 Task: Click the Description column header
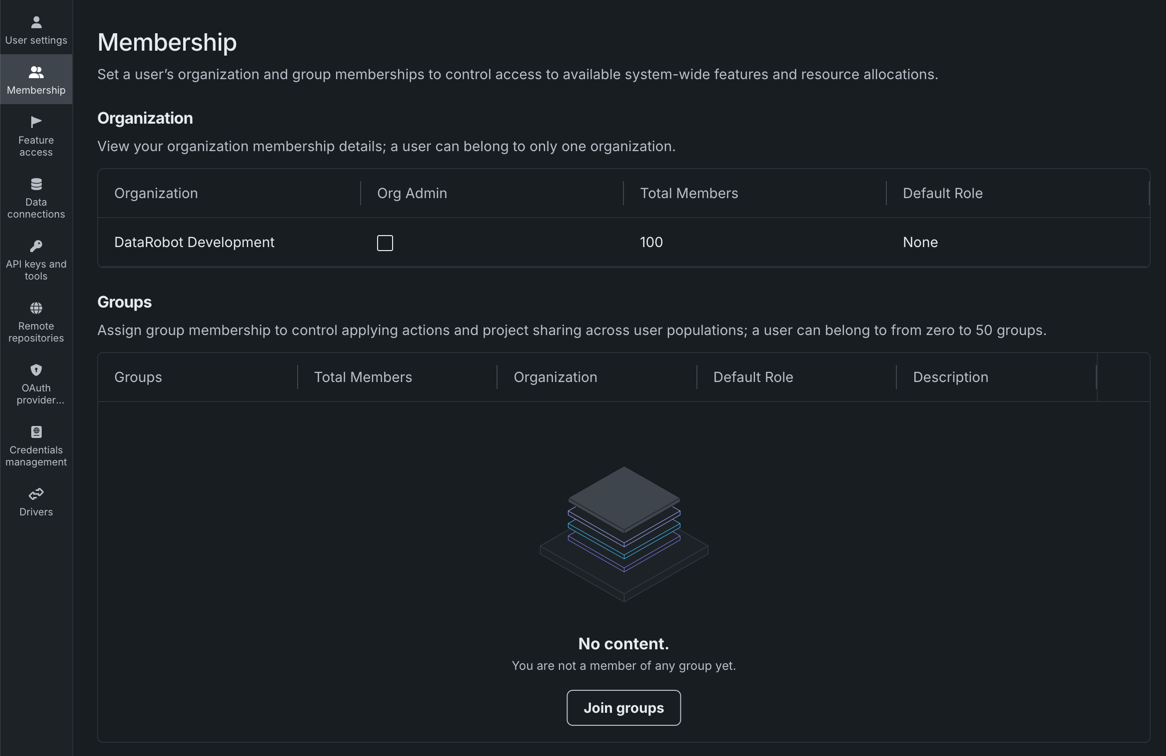tap(950, 377)
